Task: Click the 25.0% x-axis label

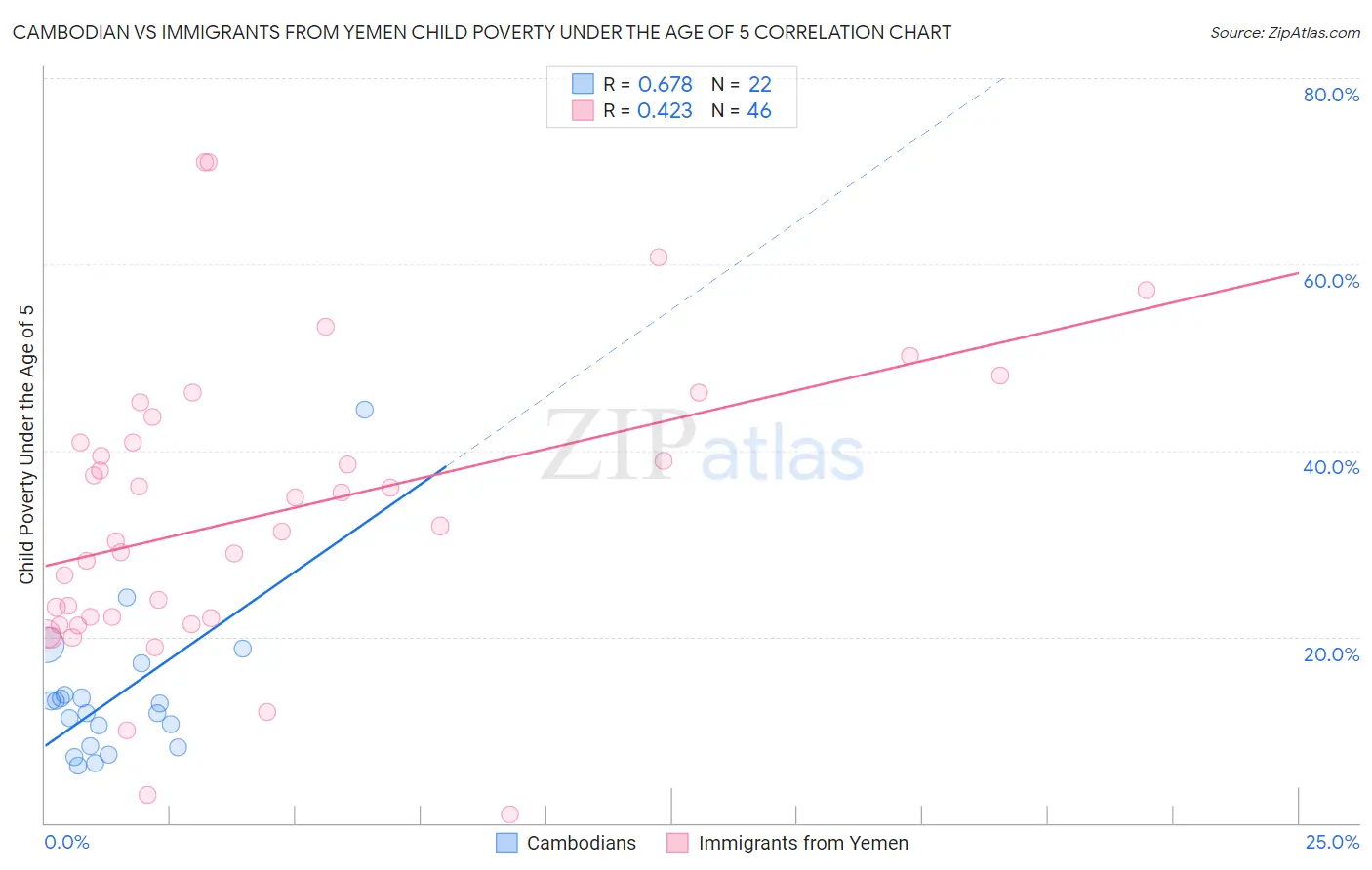Action: coord(1332,842)
